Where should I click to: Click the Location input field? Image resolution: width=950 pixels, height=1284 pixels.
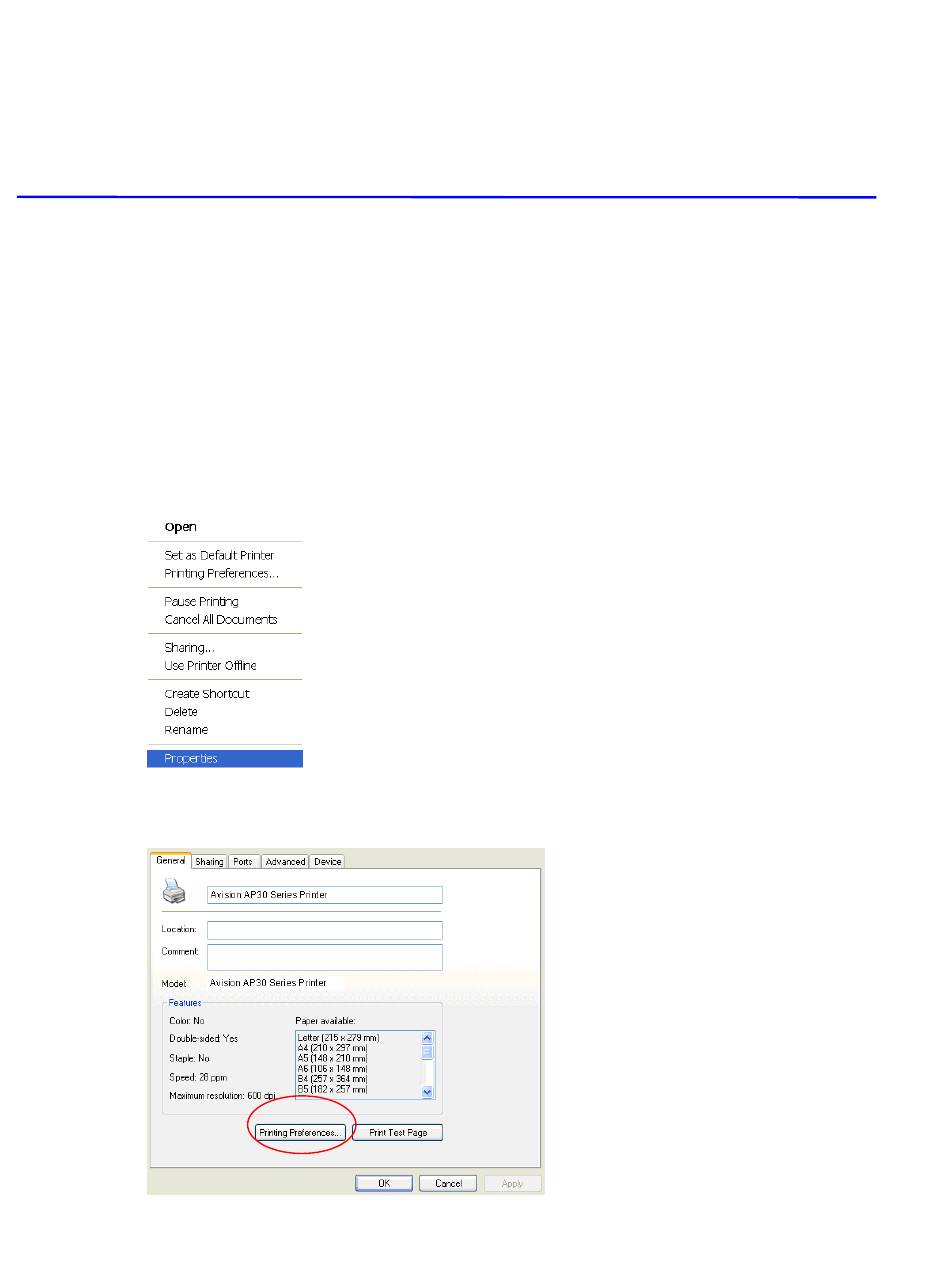pos(324,930)
